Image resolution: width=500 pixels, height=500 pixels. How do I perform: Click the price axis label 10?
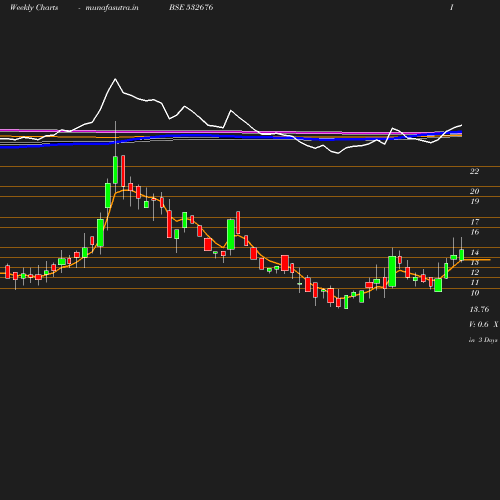click(475, 293)
